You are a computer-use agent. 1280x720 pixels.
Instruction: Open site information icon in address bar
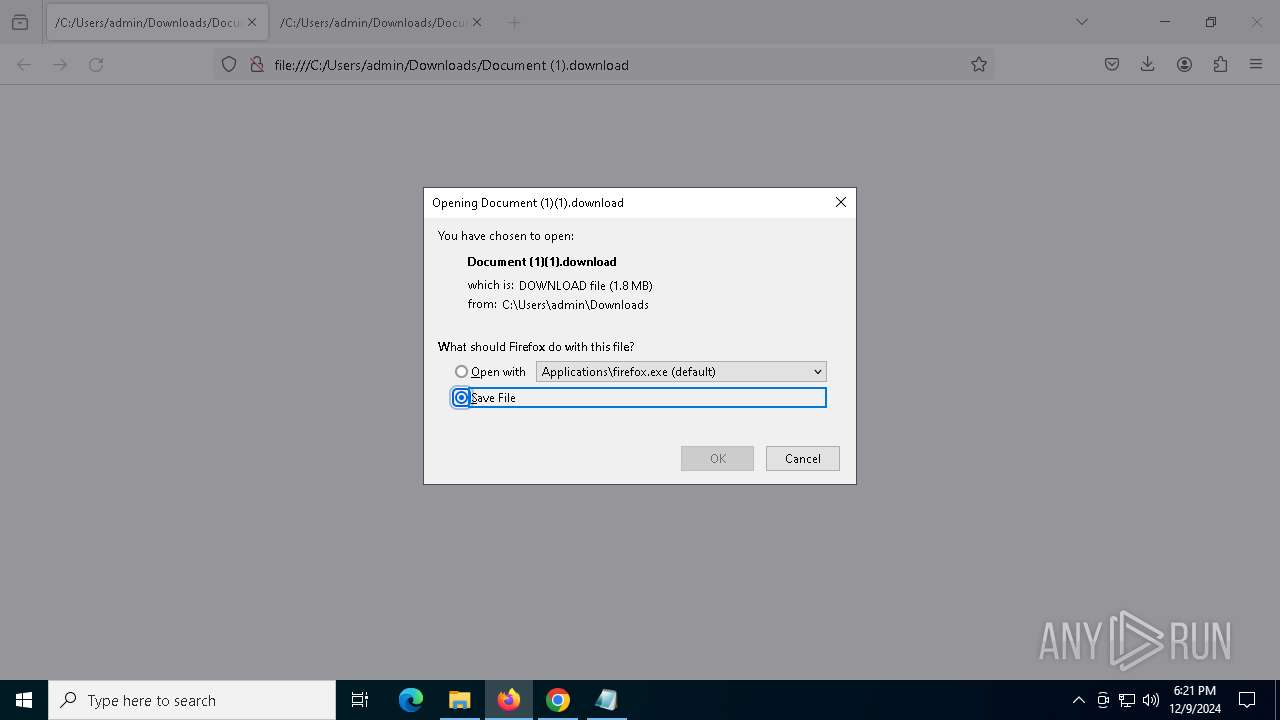256,65
